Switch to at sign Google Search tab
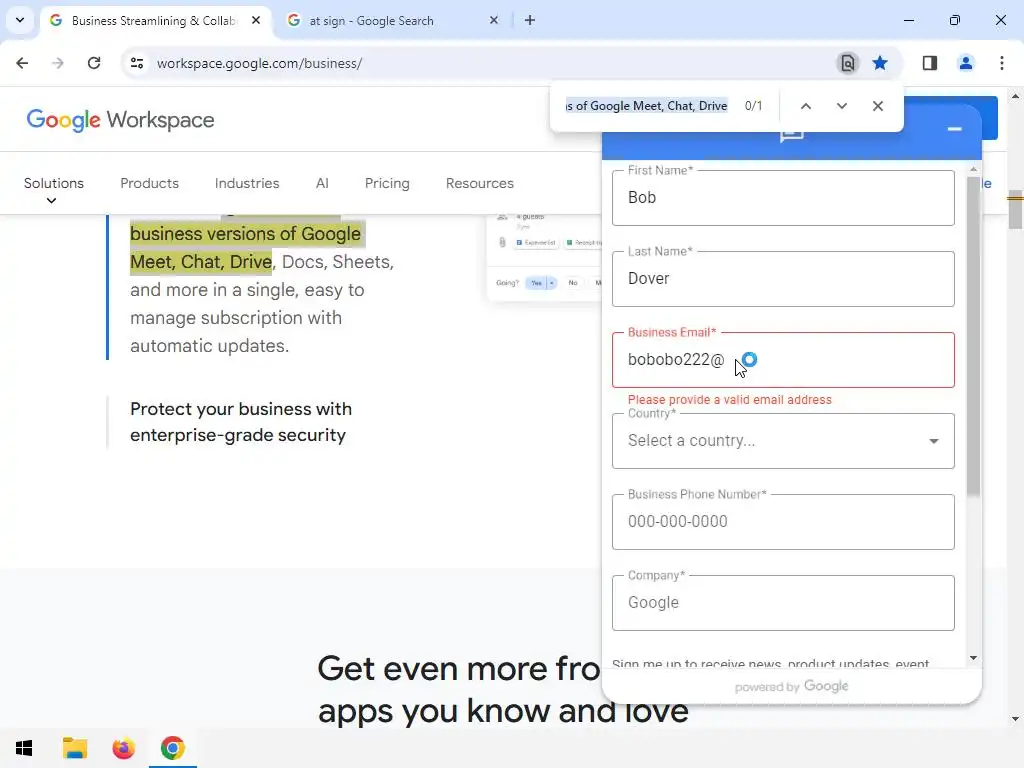The height and width of the screenshot is (768, 1024). [x=390, y=20]
